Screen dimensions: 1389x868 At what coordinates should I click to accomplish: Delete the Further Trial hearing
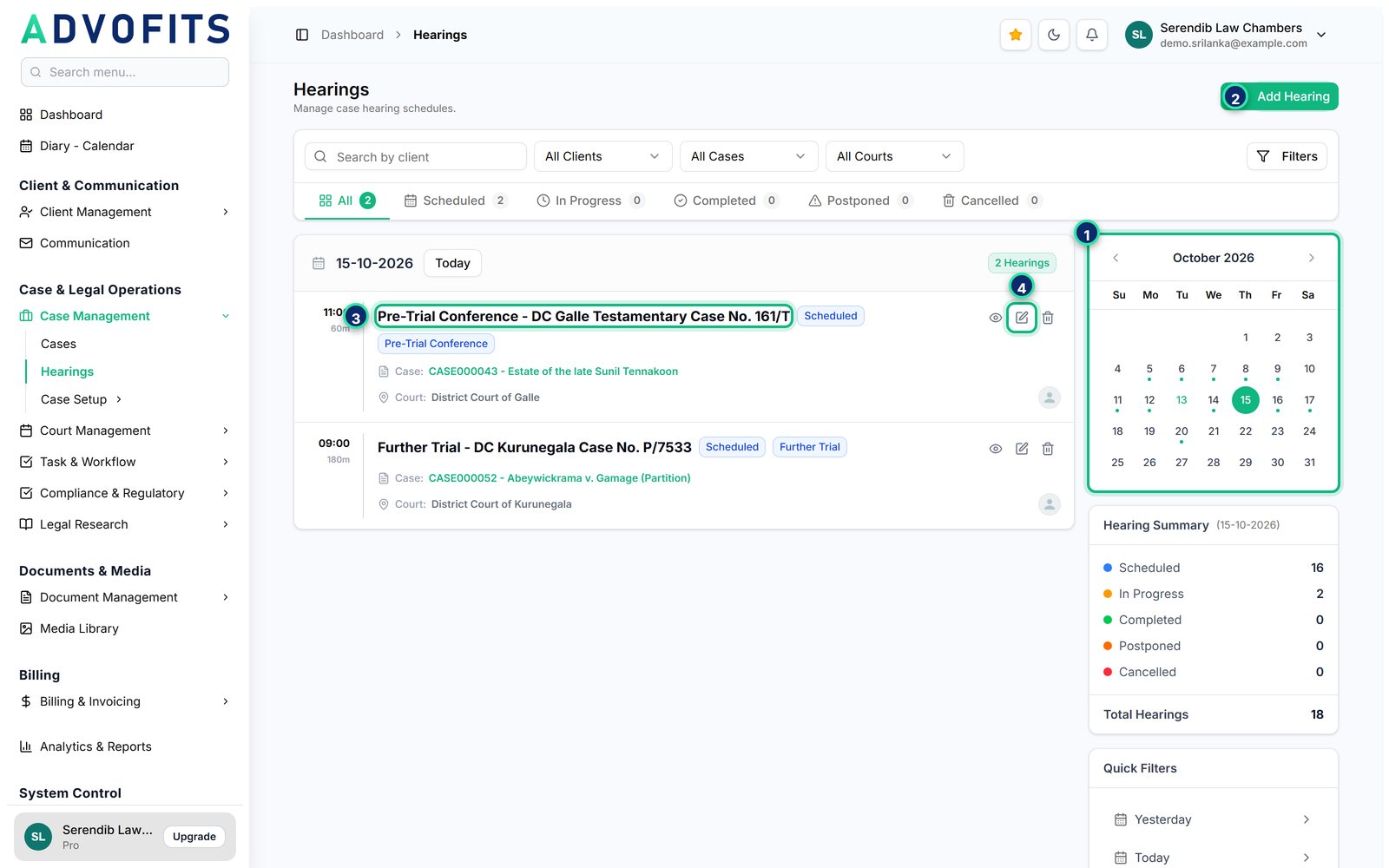point(1048,449)
